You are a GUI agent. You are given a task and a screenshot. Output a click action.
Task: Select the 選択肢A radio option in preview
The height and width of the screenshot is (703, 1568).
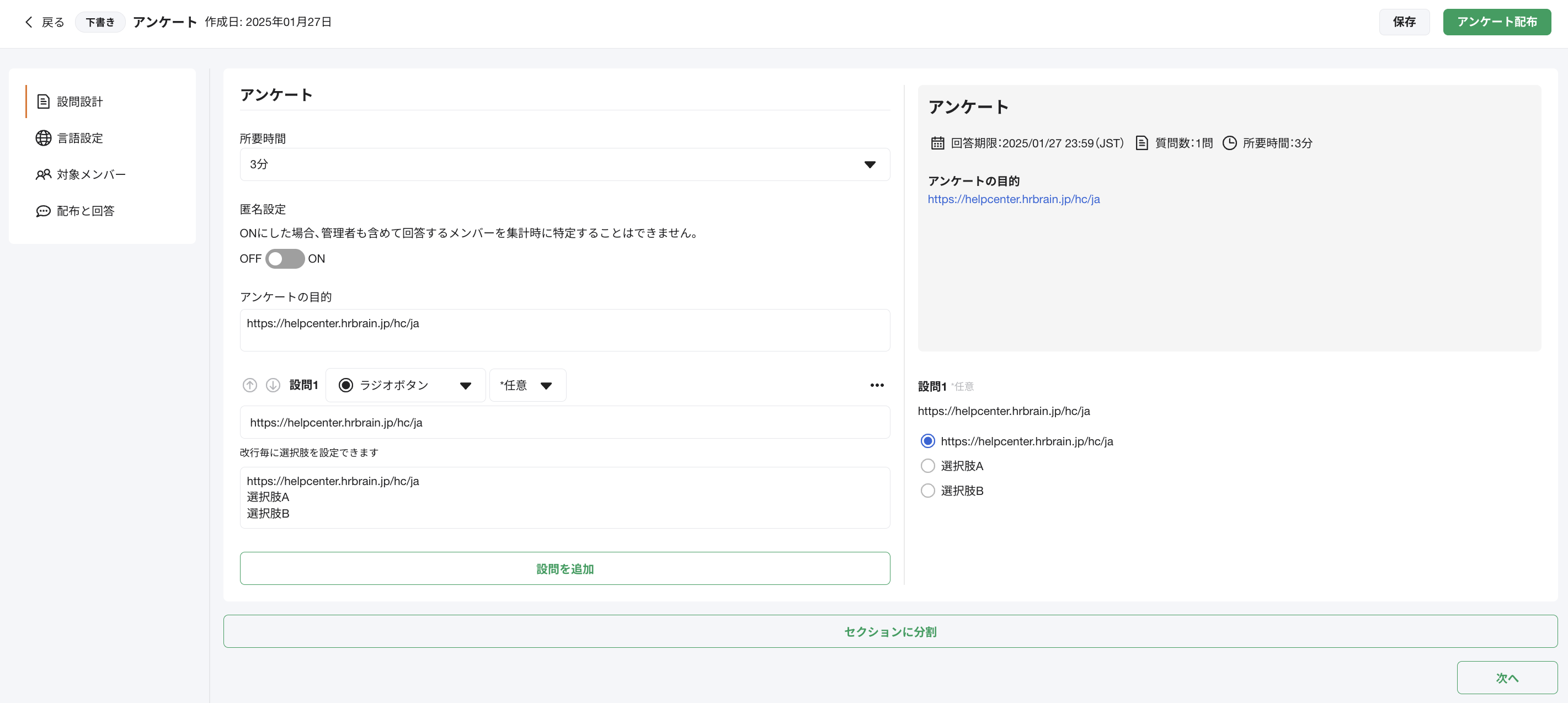pyautogui.click(x=927, y=466)
